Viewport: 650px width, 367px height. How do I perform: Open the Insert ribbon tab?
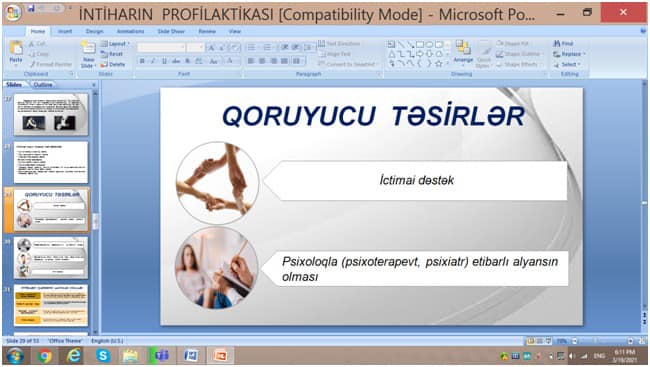pos(65,31)
